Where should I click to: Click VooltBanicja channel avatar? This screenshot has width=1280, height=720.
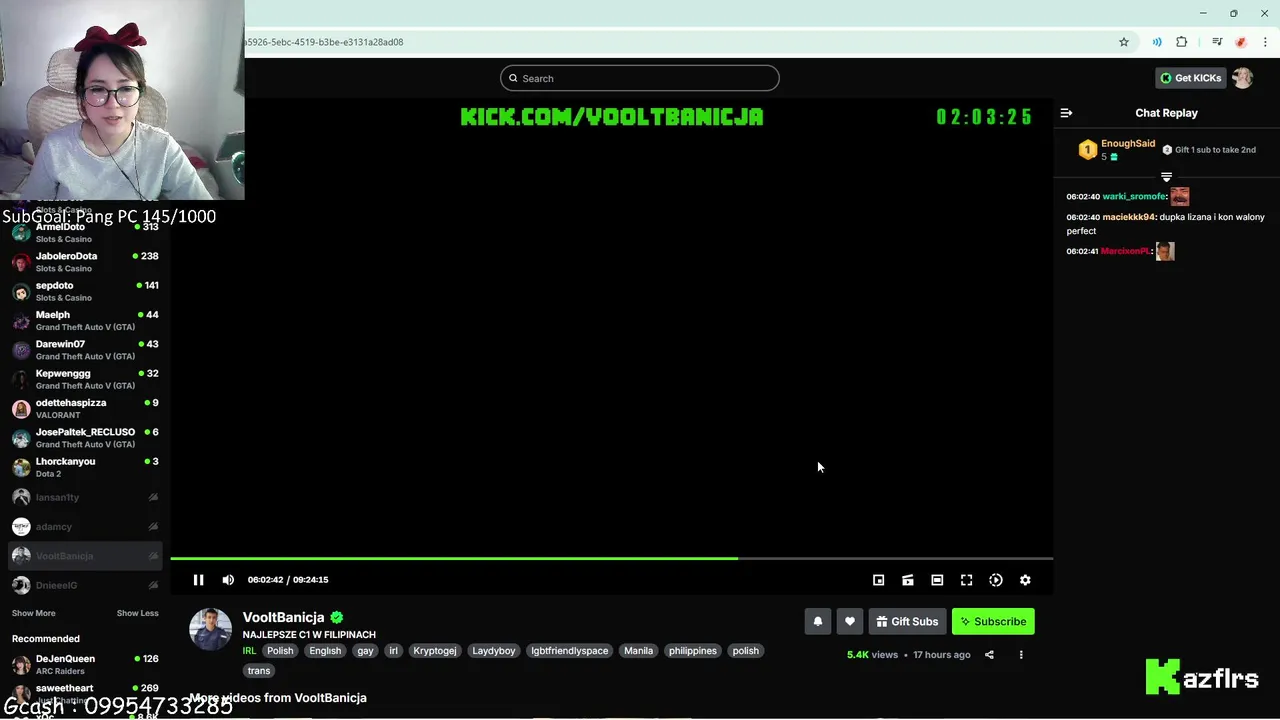tap(210, 629)
